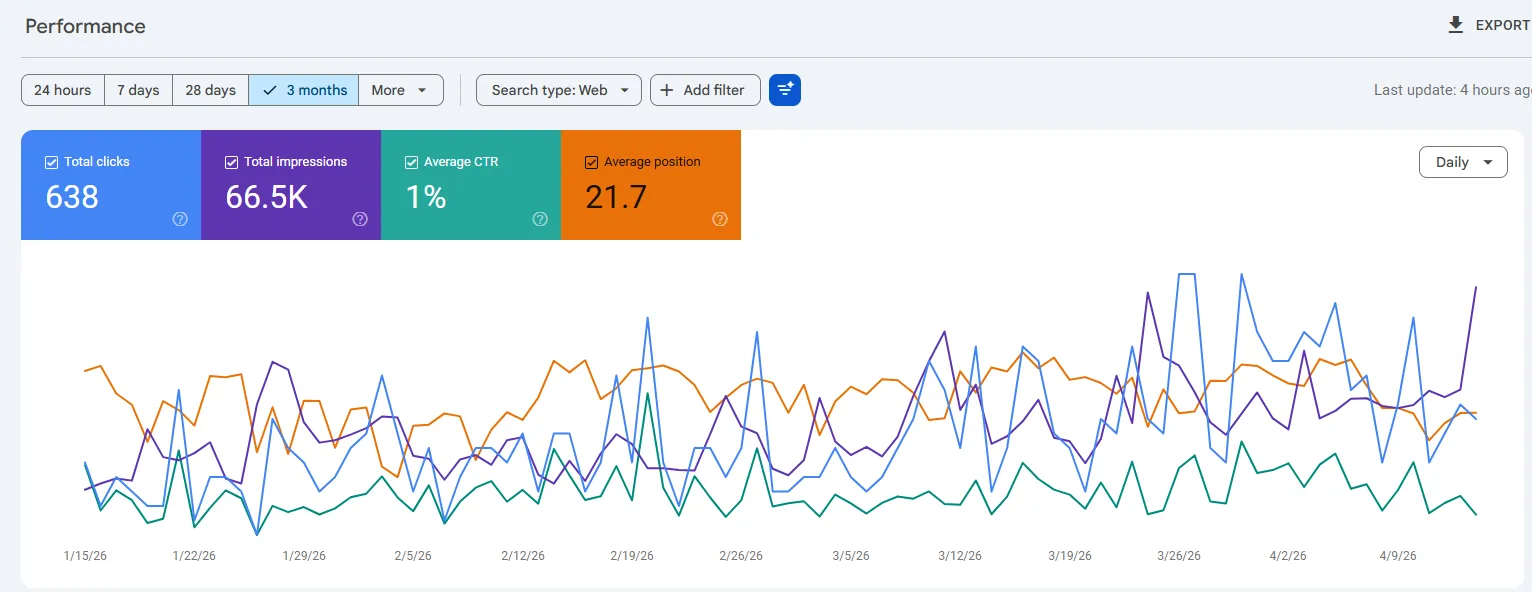
Task: Click the 4/9/26 date axis label
Action: point(1398,556)
